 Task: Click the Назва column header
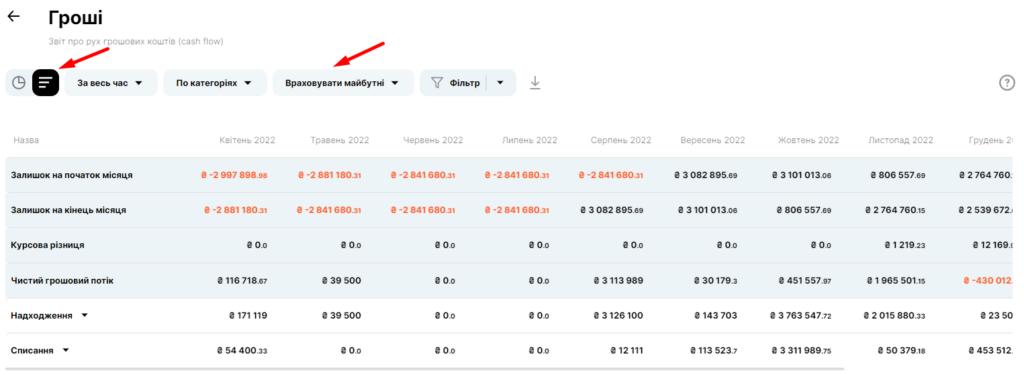(25, 140)
